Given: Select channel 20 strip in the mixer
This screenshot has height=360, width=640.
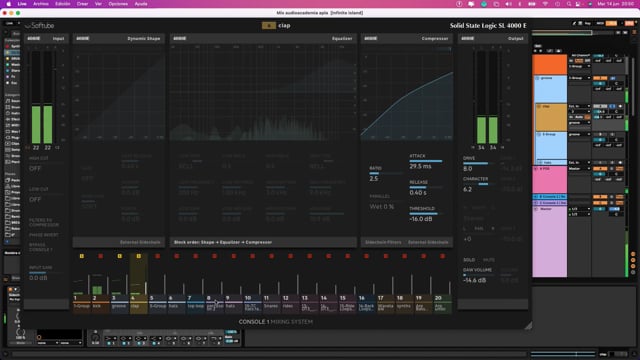Looking at the screenshot, I should [x=442, y=304].
